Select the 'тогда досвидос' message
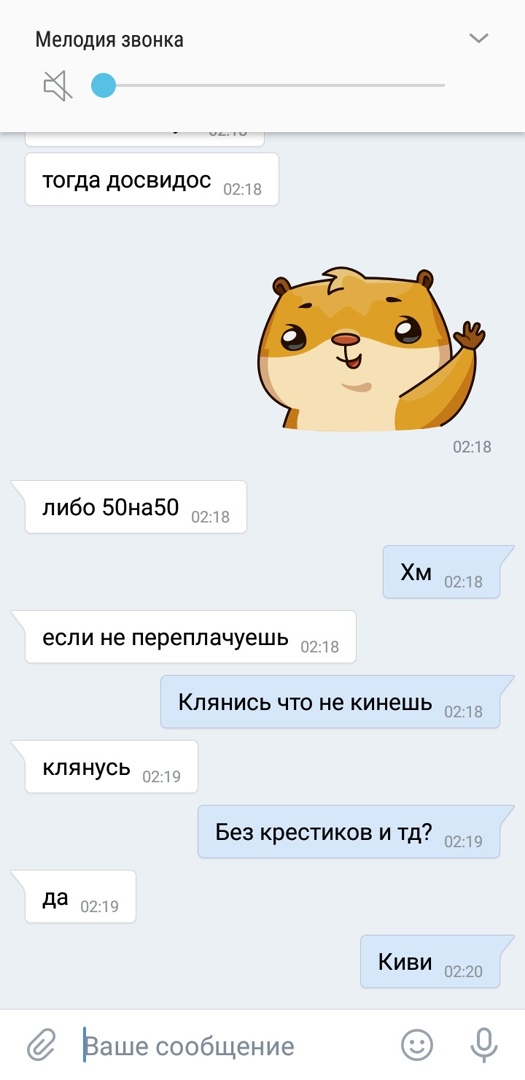This screenshot has width=525, height=1080. point(152,180)
